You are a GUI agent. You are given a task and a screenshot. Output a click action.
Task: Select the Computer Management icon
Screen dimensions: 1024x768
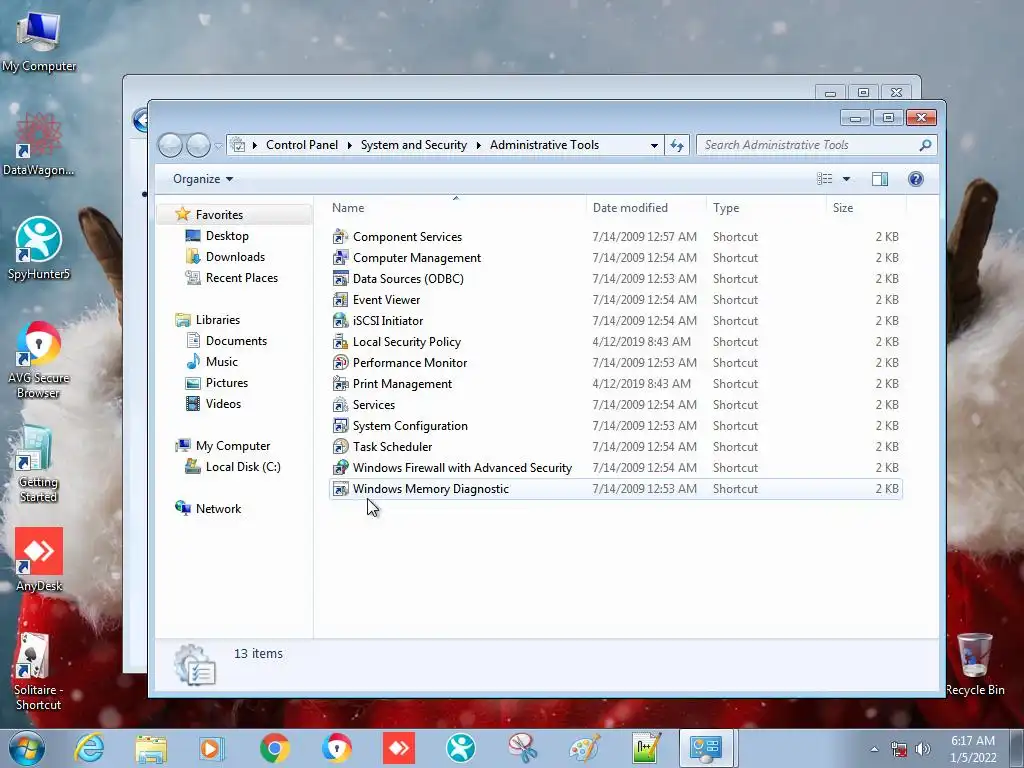tap(340, 257)
